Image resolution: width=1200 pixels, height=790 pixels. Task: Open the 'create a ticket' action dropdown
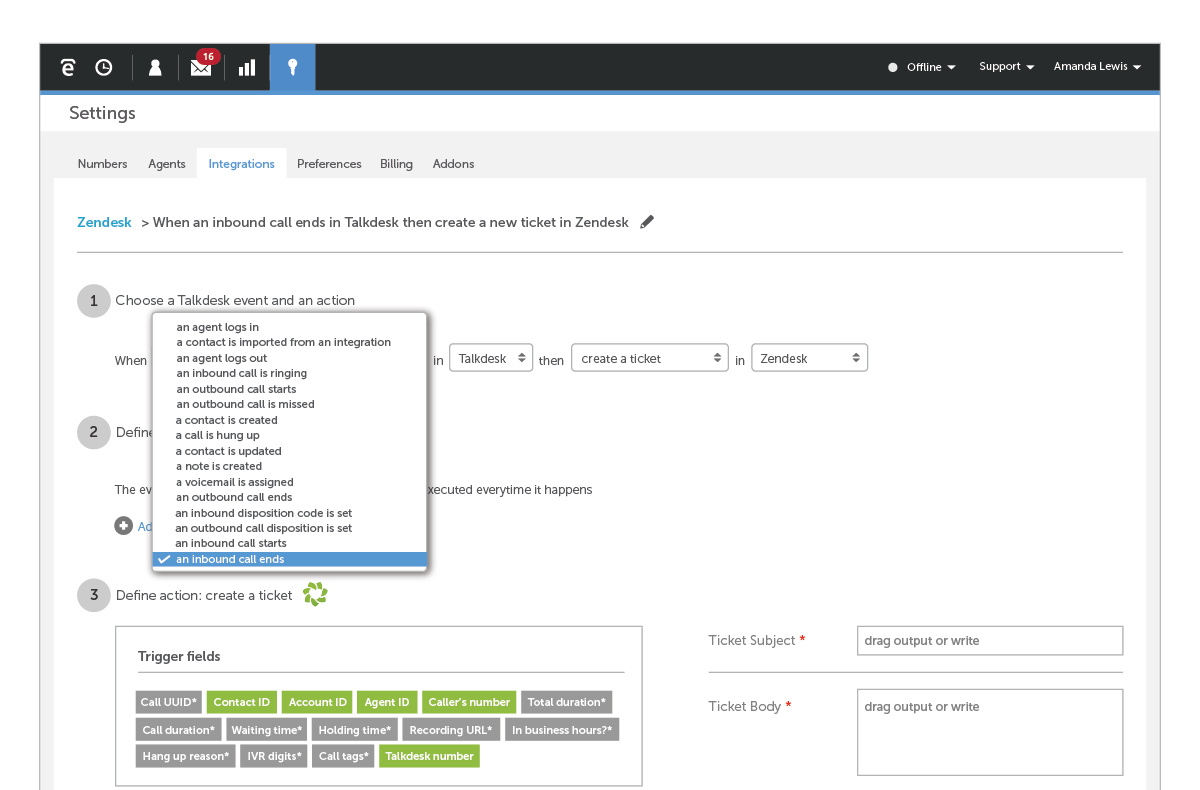coord(649,358)
